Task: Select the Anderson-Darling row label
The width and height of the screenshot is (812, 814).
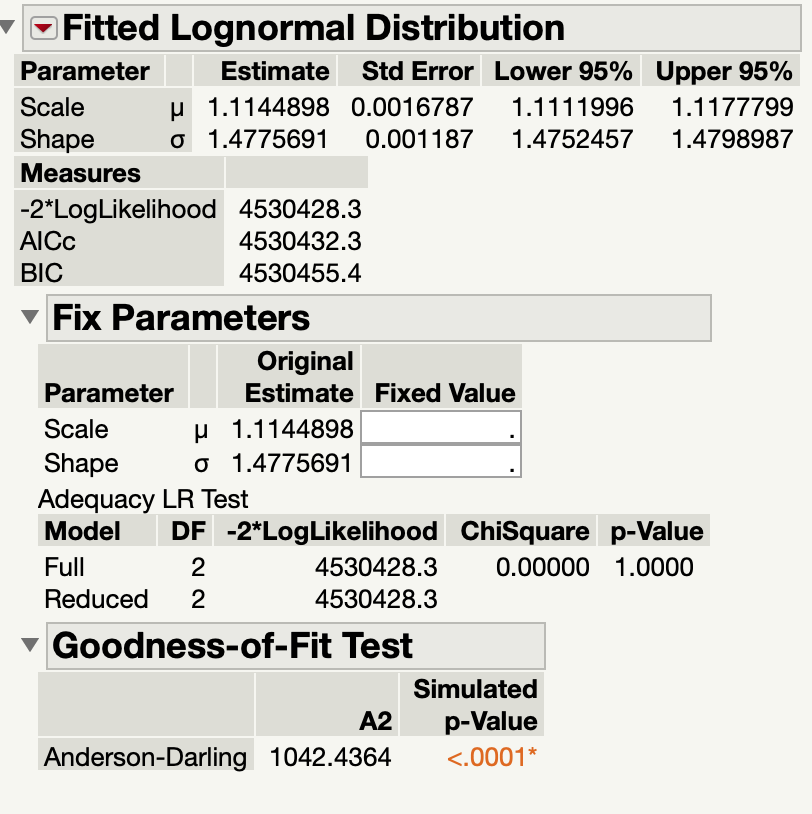Action: pos(146,756)
